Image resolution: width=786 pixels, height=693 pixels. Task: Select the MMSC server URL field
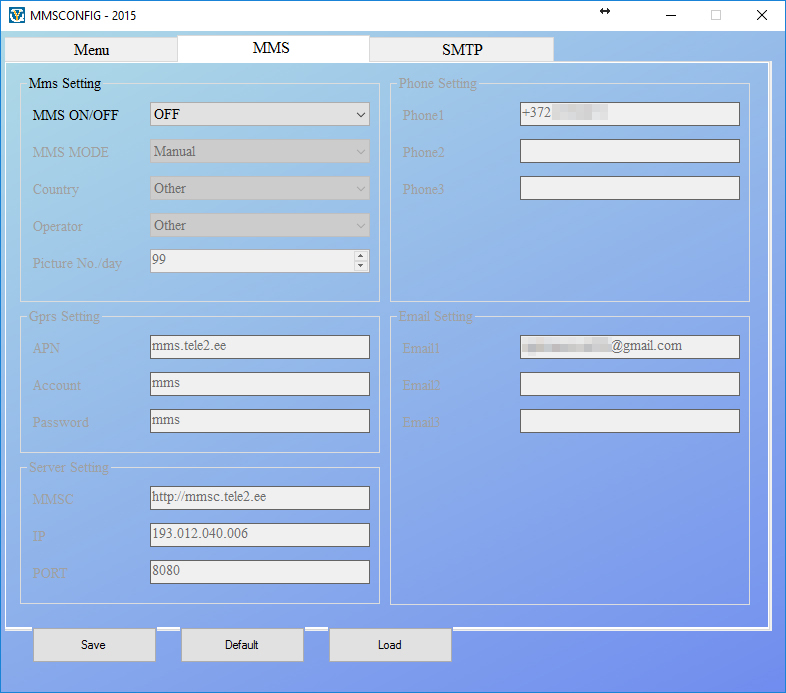tap(260, 498)
